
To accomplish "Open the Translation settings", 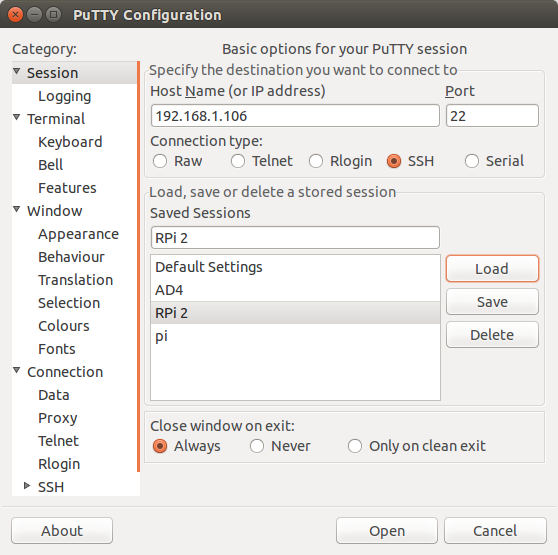I will pyautogui.click(x=75, y=280).
